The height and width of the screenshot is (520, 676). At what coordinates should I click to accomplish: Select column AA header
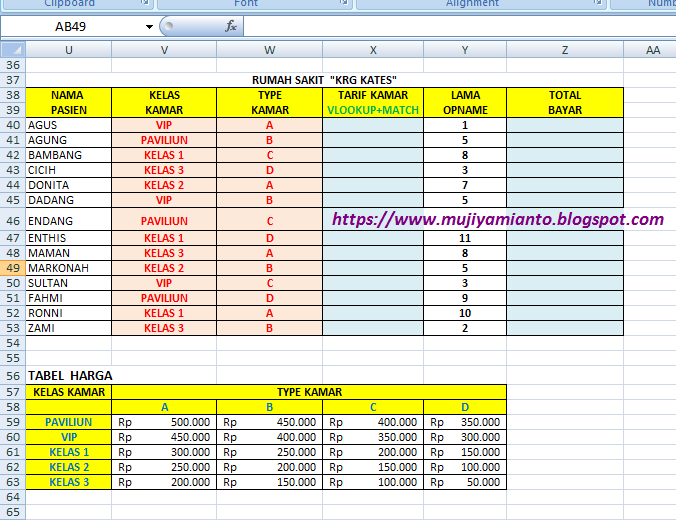650,50
